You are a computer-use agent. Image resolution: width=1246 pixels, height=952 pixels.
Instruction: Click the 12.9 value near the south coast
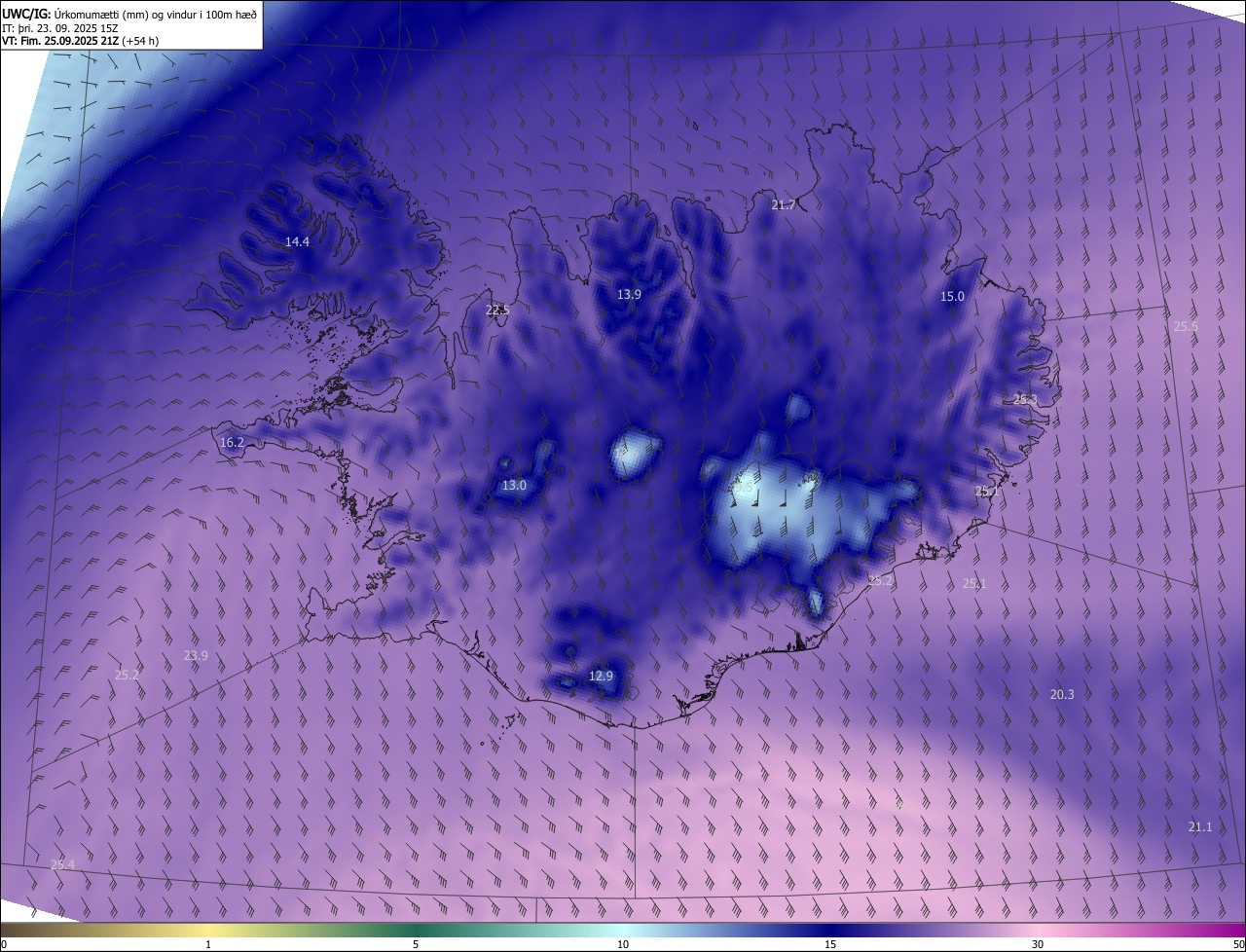602,676
